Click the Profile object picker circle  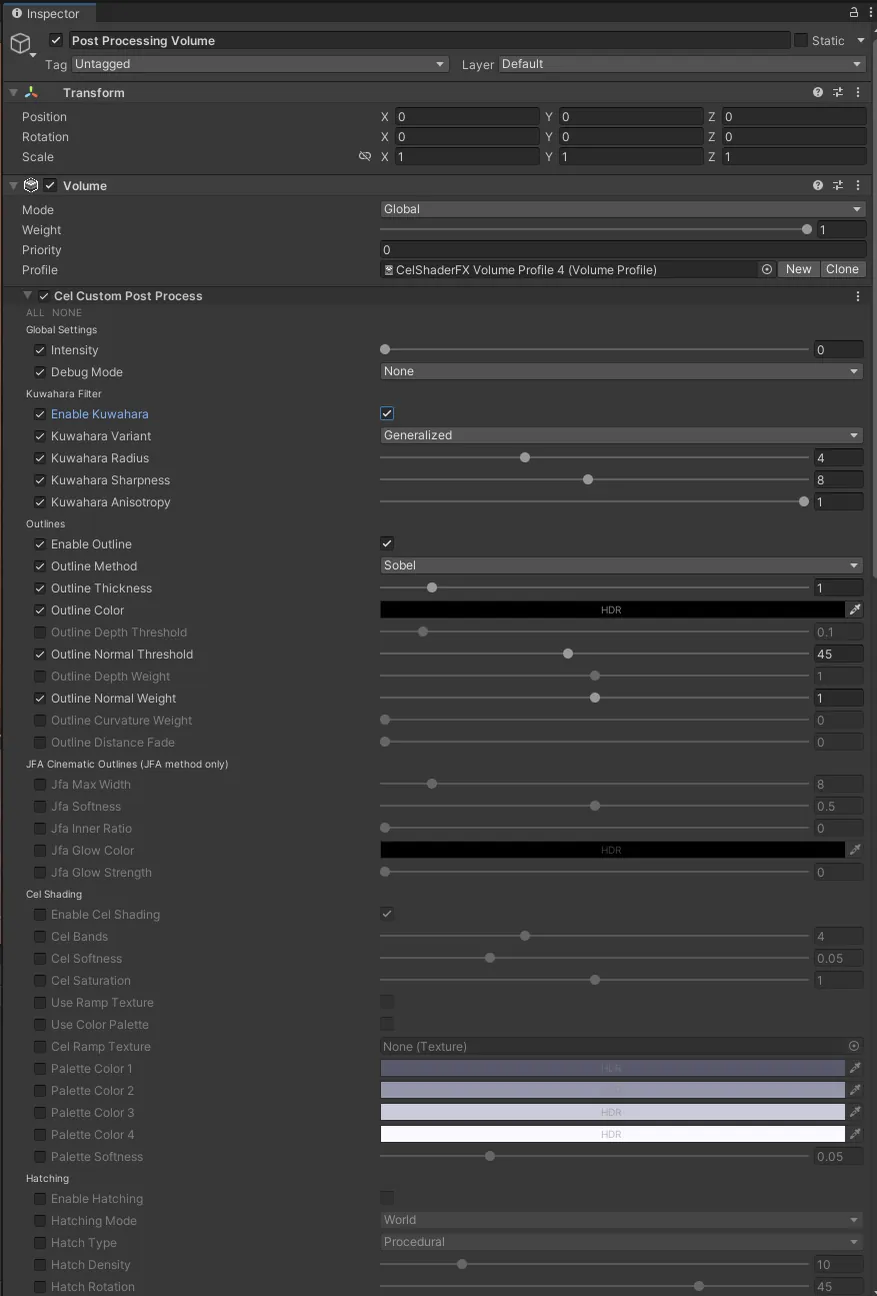(x=767, y=269)
